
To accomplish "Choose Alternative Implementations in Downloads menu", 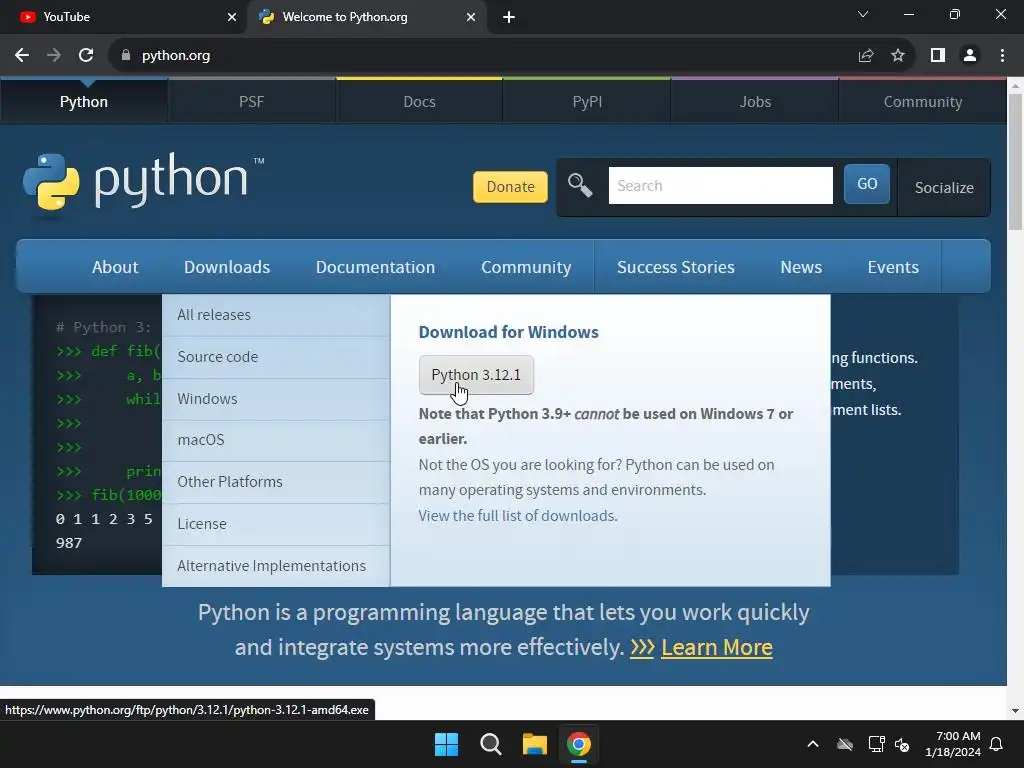I will [276, 566].
